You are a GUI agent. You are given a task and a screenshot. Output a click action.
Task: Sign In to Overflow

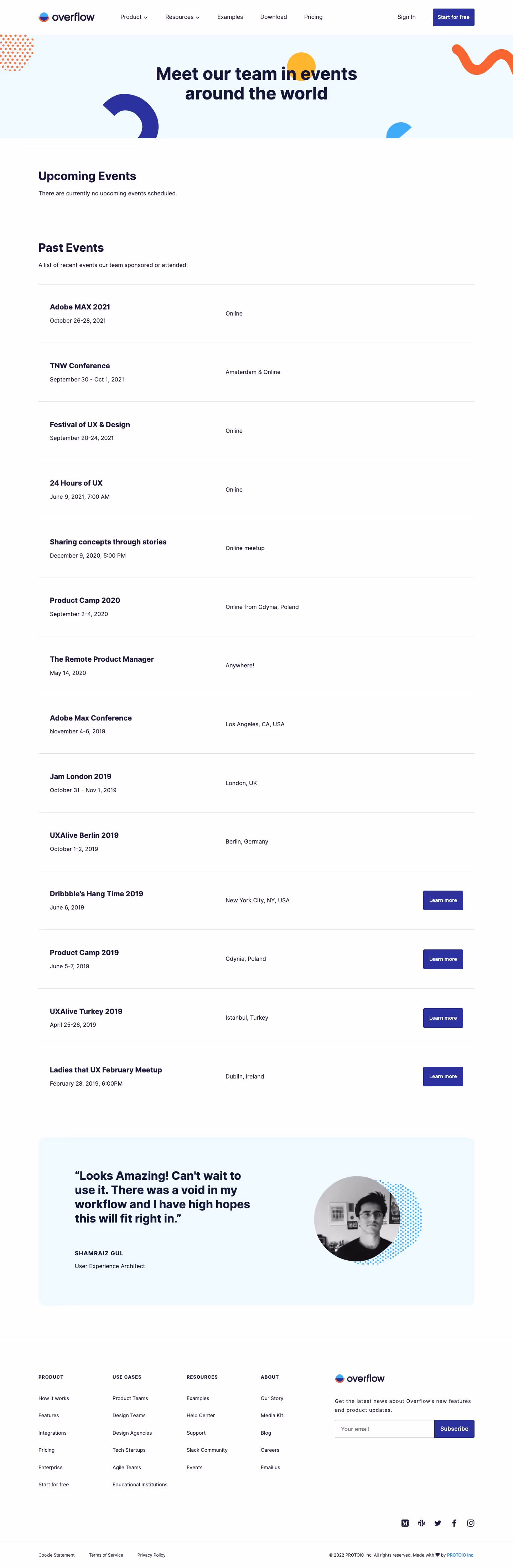pyautogui.click(x=406, y=16)
